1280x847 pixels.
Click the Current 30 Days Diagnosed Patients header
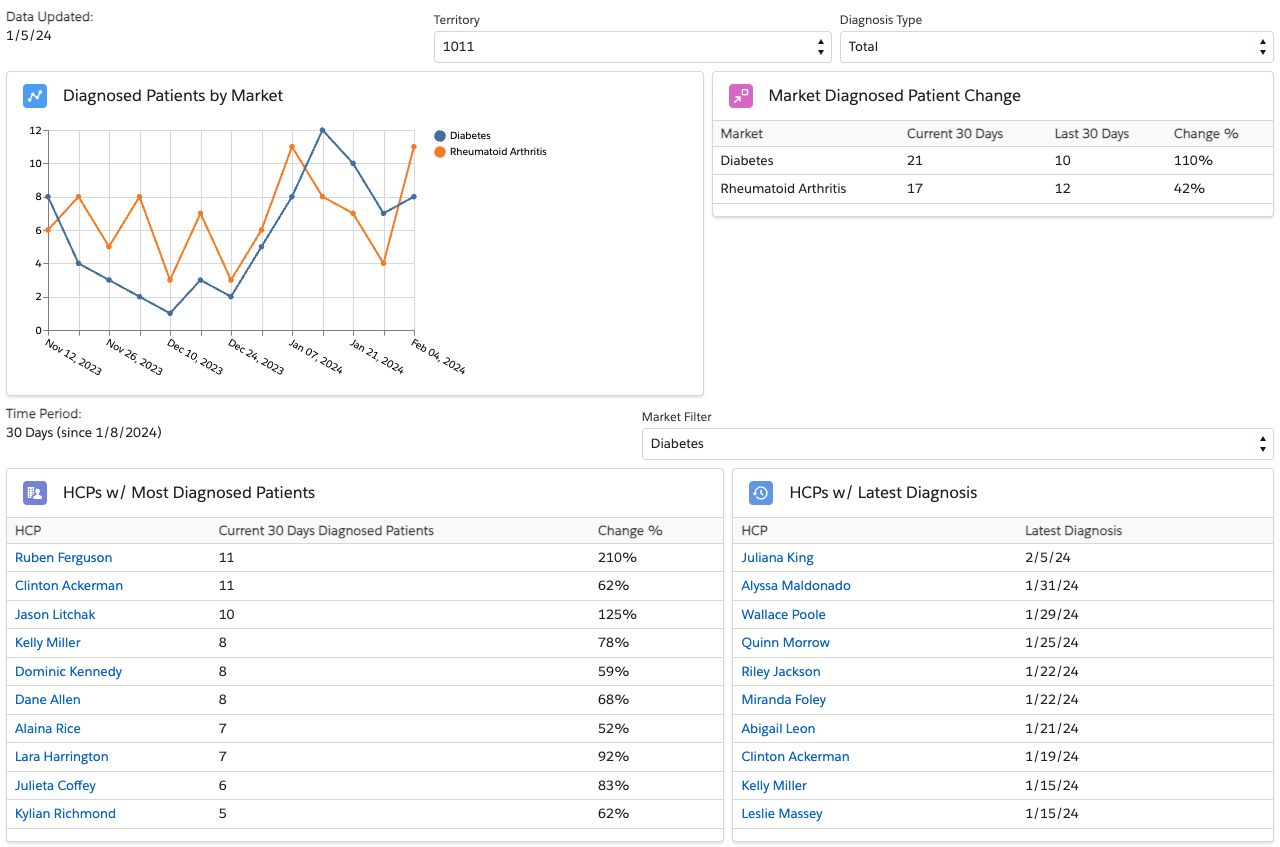coord(326,531)
